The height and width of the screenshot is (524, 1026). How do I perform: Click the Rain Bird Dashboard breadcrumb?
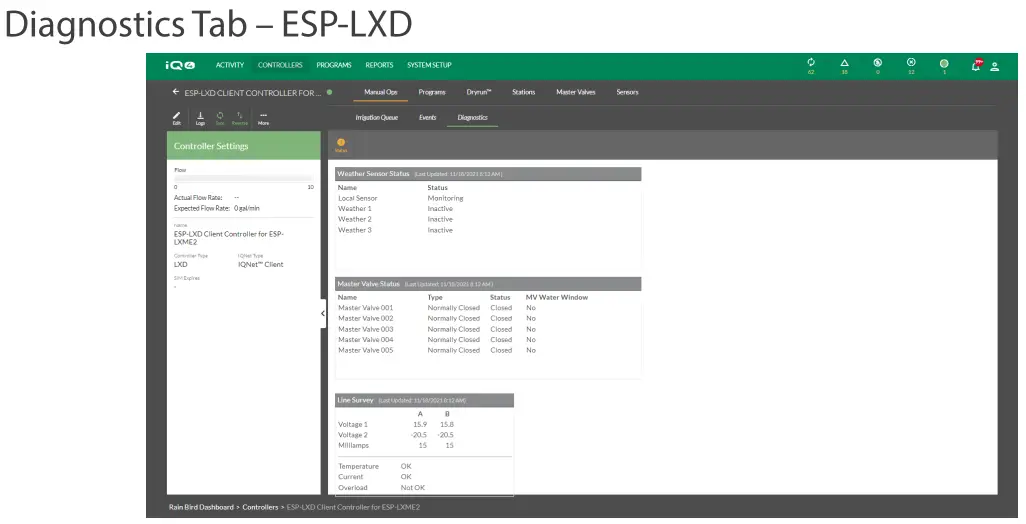[x=202, y=508]
